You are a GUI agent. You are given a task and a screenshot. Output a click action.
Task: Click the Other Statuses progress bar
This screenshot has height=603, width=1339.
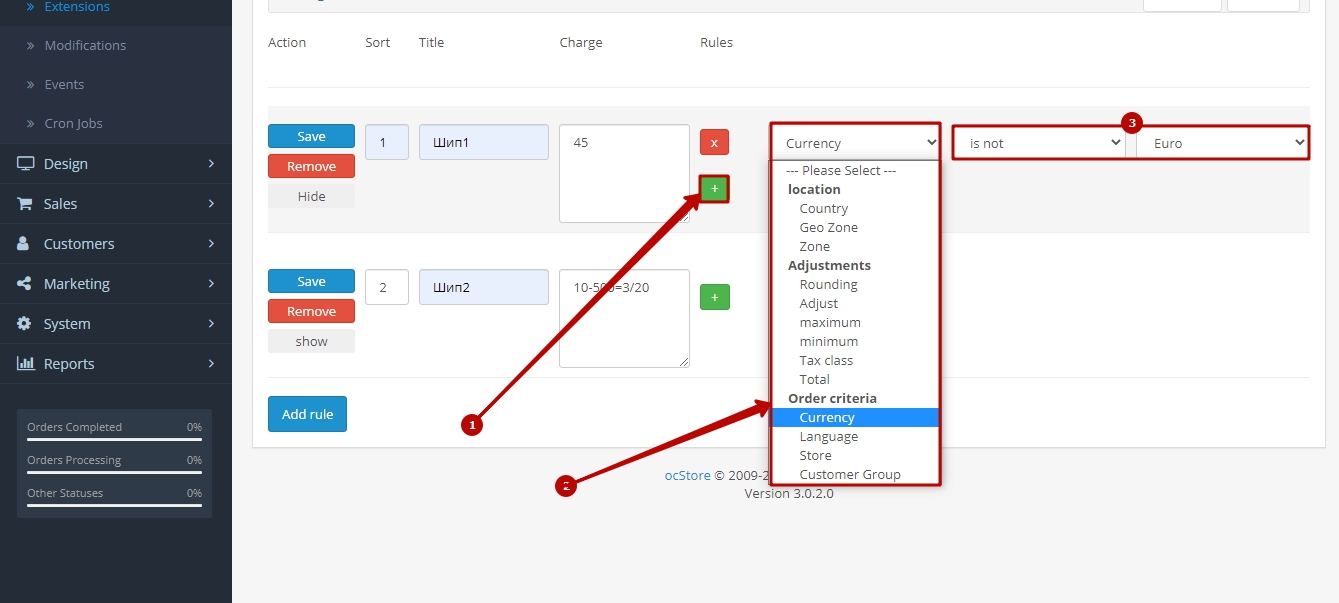coord(114,504)
